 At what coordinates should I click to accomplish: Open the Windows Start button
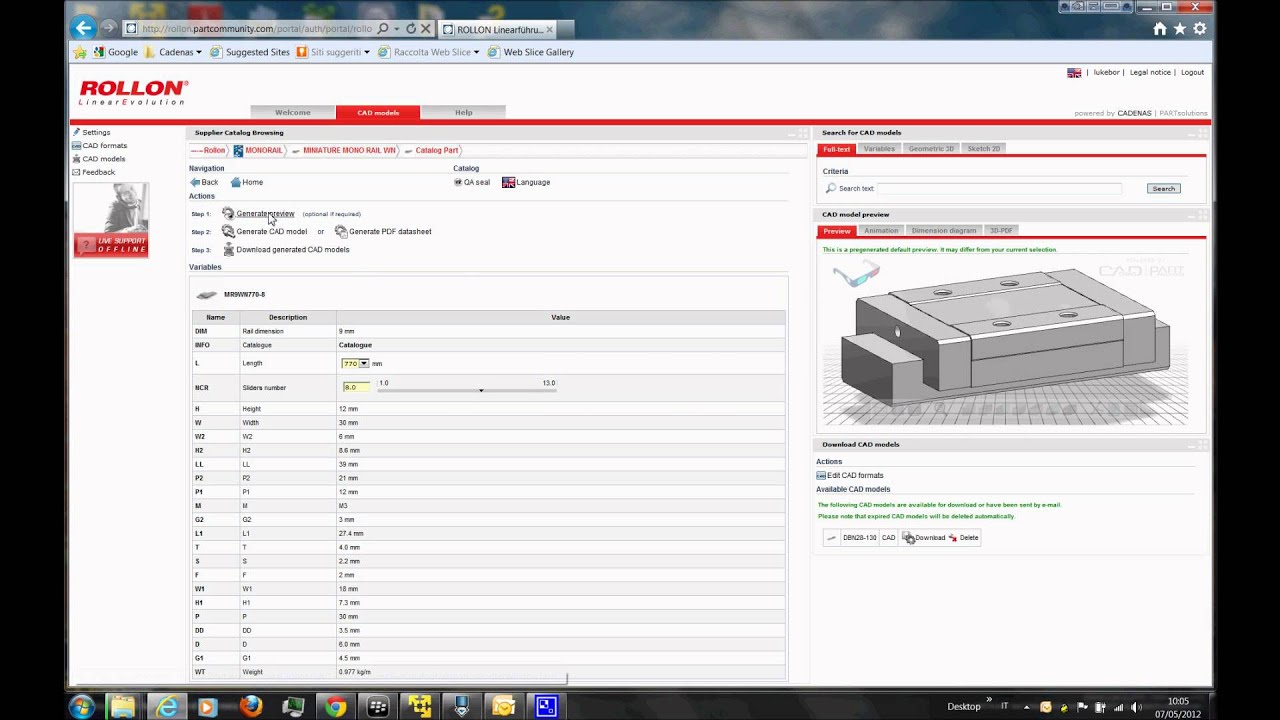pyautogui.click(x=82, y=706)
